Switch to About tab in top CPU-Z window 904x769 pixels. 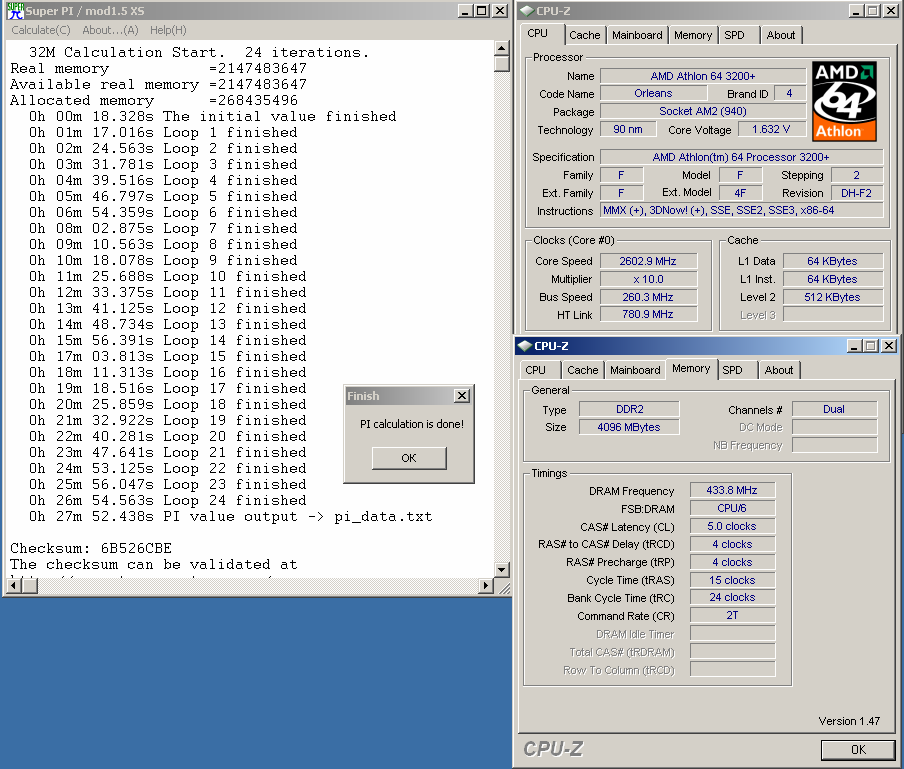click(x=781, y=35)
